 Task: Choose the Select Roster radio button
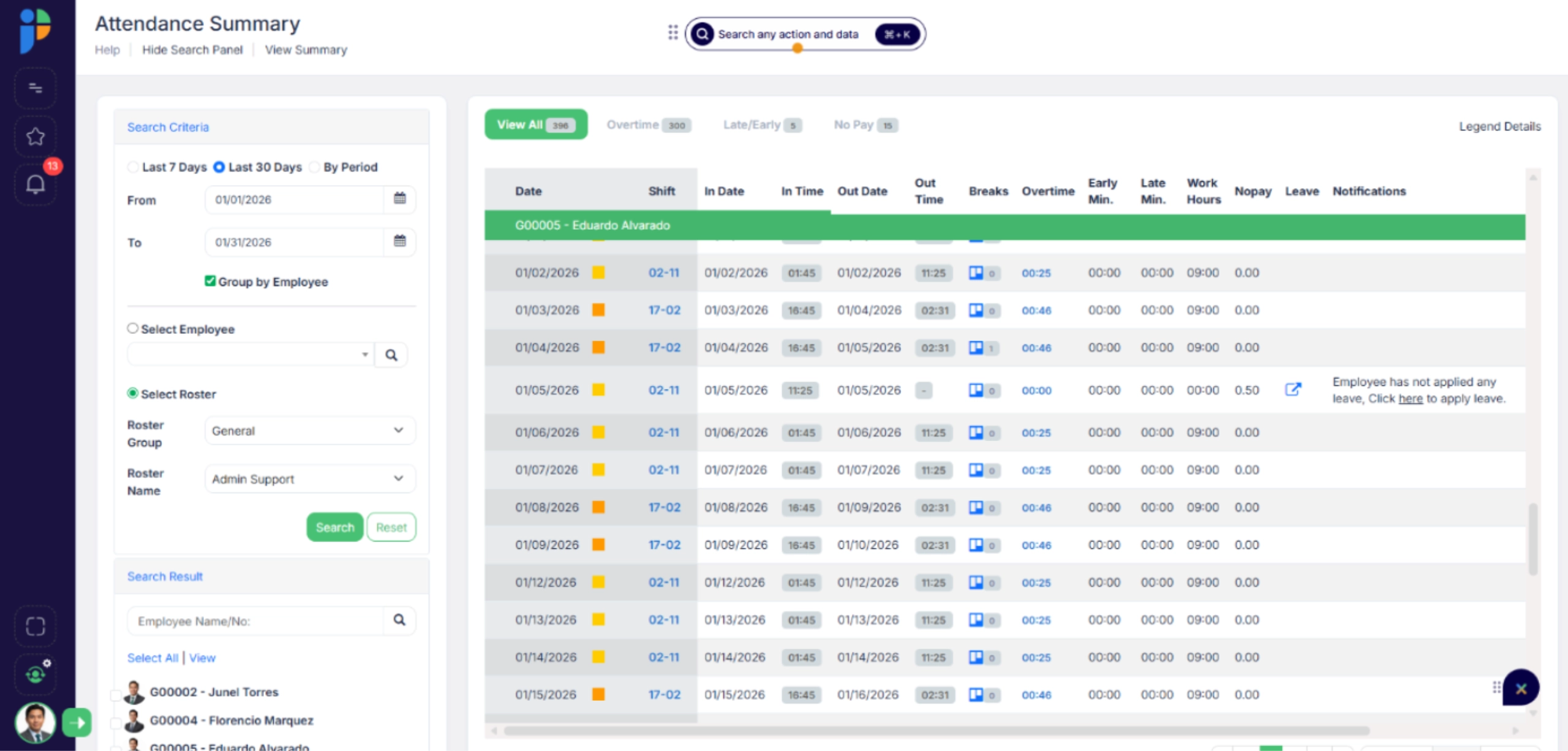[x=132, y=393]
